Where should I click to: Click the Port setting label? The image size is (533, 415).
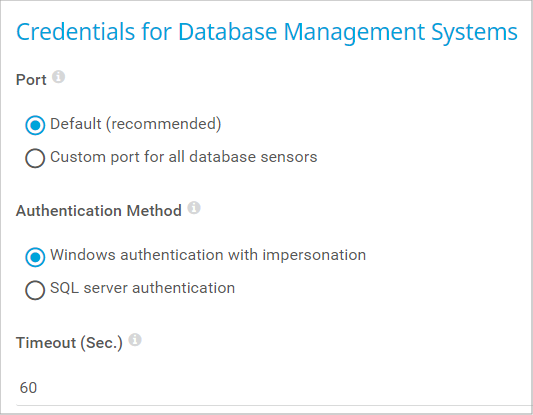click(31, 80)
